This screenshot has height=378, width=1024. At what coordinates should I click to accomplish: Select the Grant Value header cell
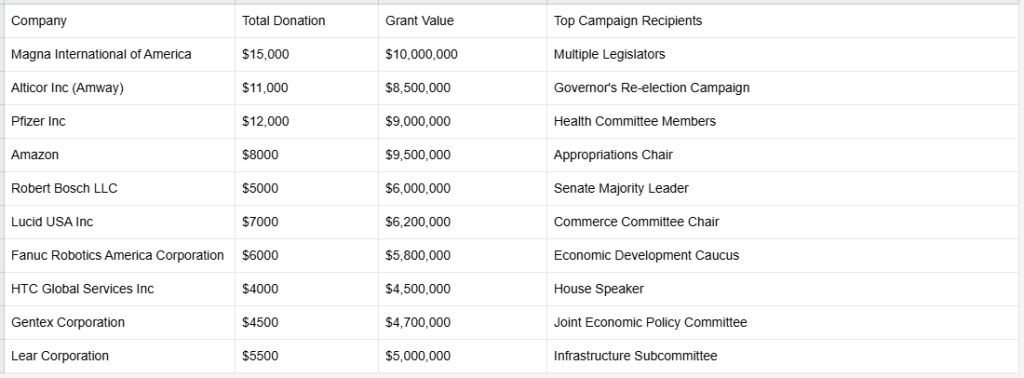[x=462, y=21]
